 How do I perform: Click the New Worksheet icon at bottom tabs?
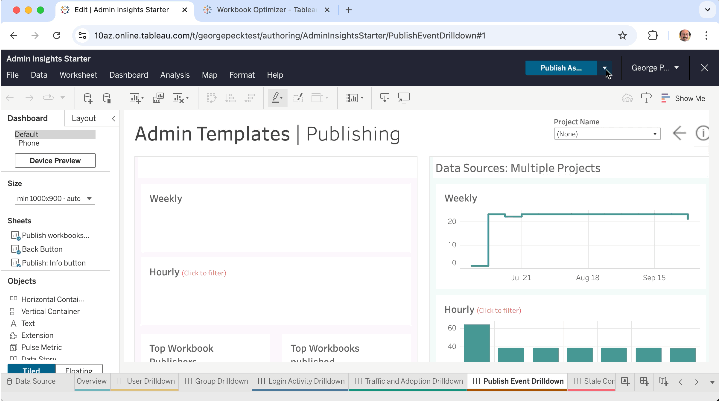click(625, 381)
